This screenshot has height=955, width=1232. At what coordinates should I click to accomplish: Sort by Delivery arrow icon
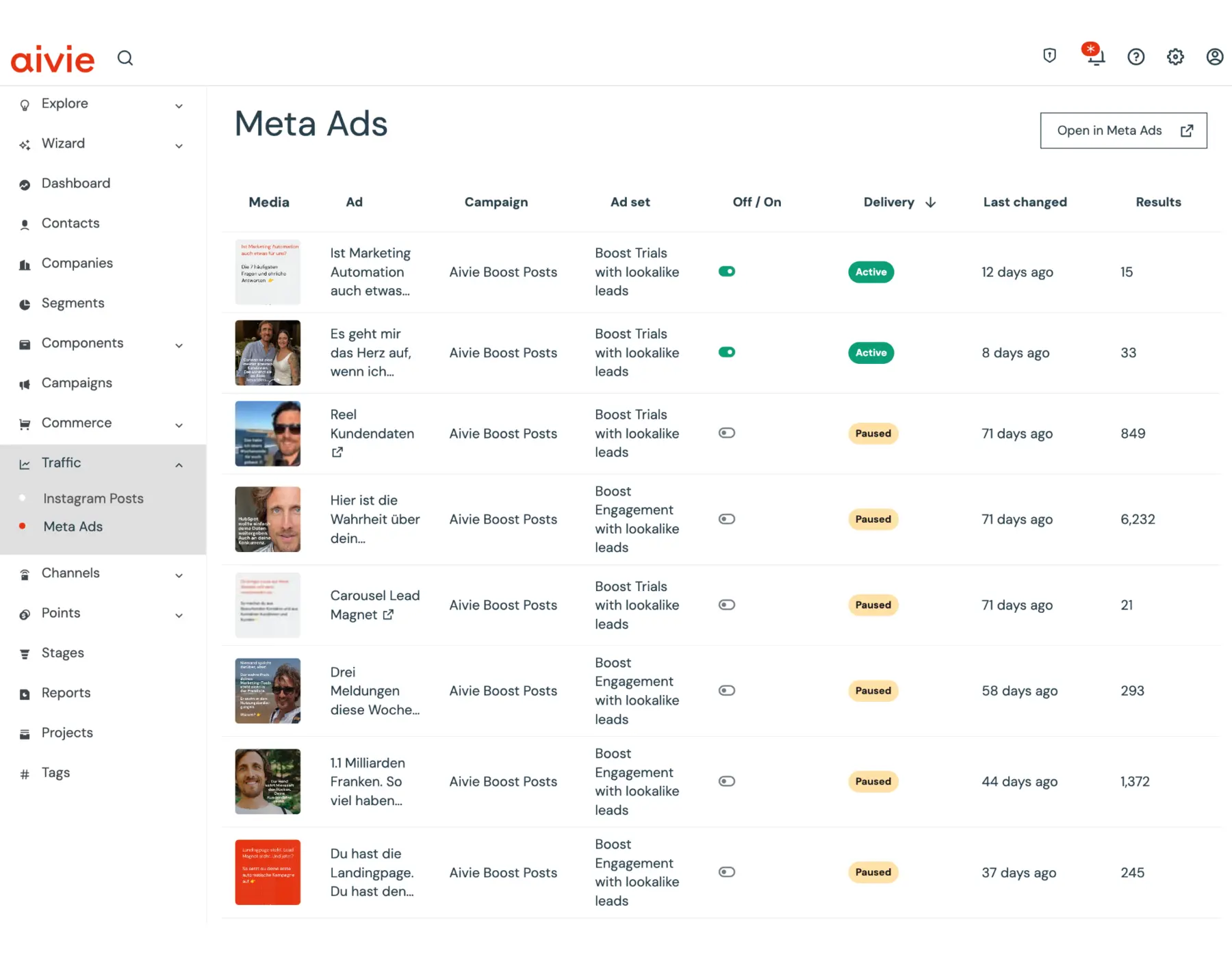tap(930, 202)
